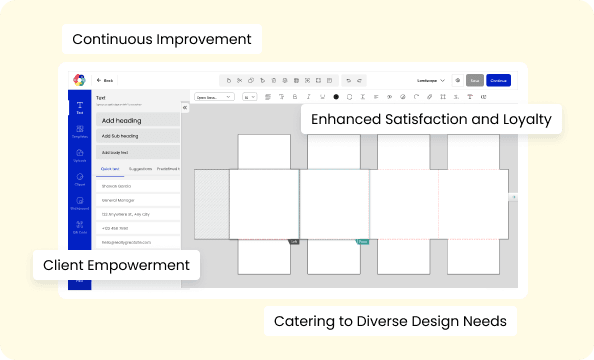Click the red T icon in format bar
This screenshot has width=594, height=360.
click(x=470, y=97)
